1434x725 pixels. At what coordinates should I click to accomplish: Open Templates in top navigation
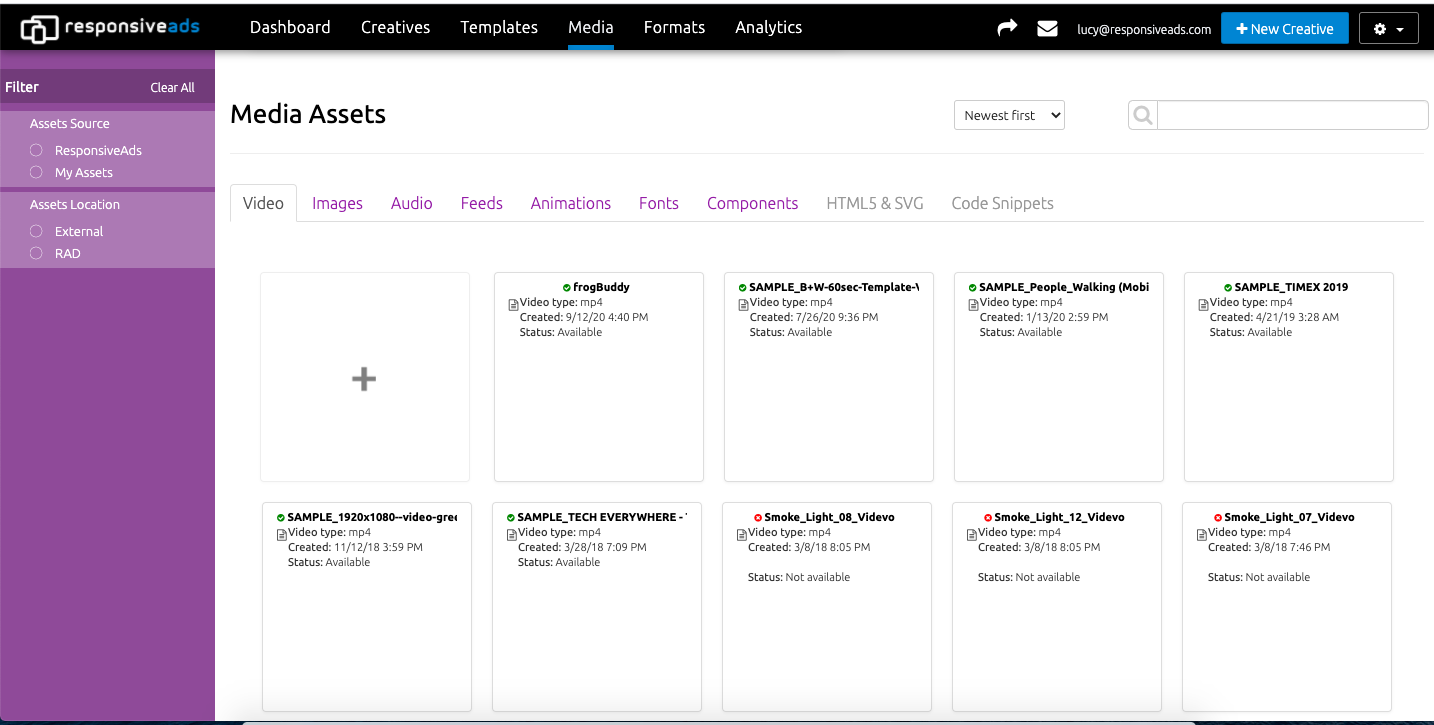(x=499, y=28)
